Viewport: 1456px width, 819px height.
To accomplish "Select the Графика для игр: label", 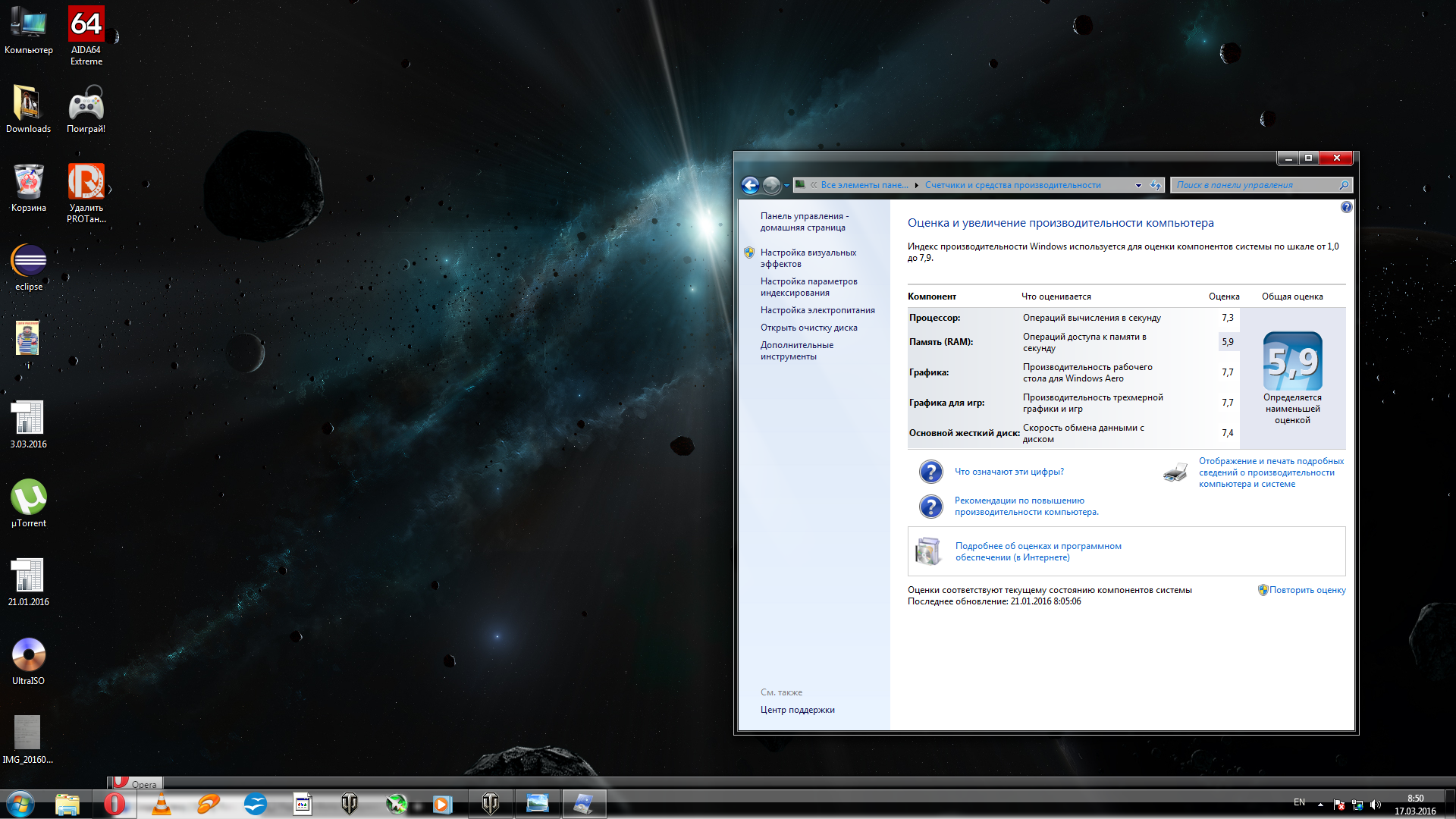I will tap(946, 403).
